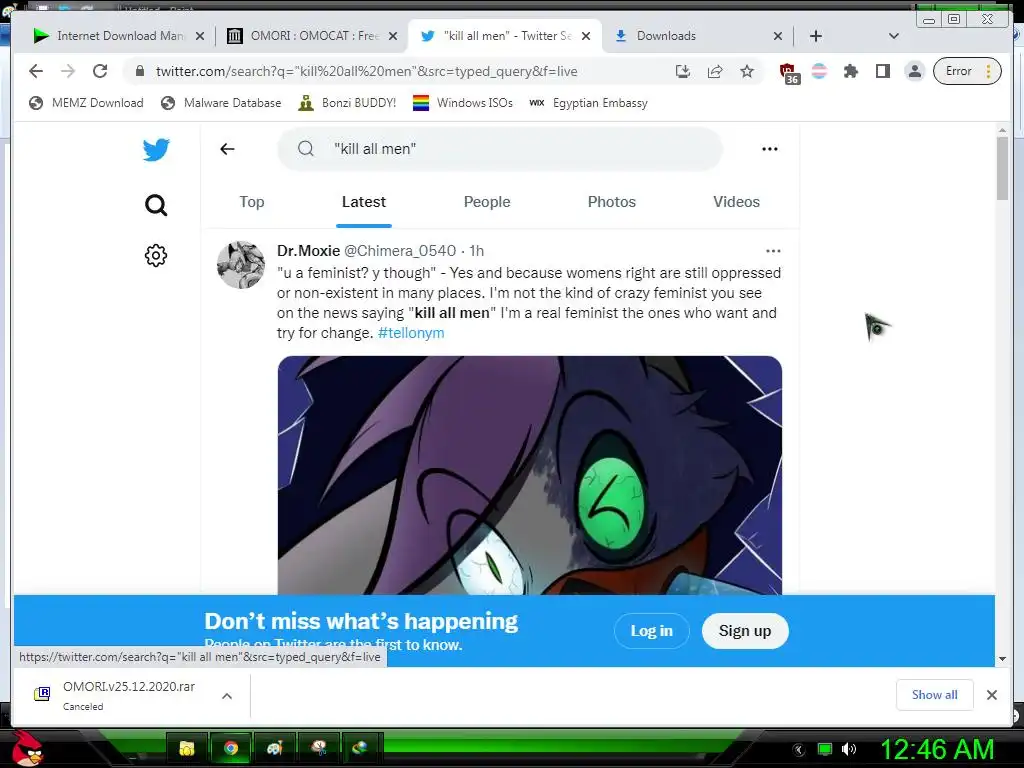Click the padlock site info icon
1024x768 pixels.
[x=139, y=71]
